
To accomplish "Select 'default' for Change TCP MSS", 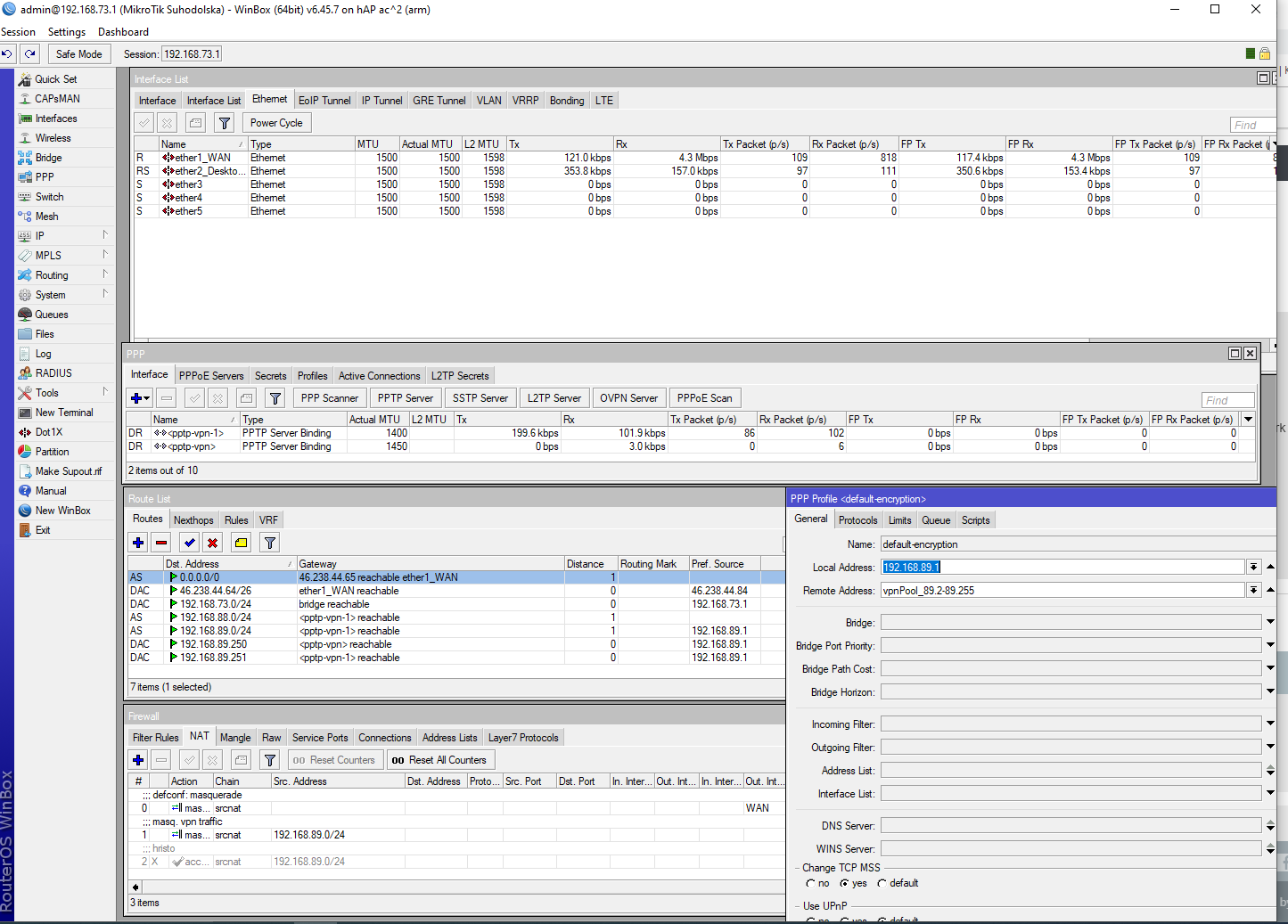I will click(x=882, y=884).
